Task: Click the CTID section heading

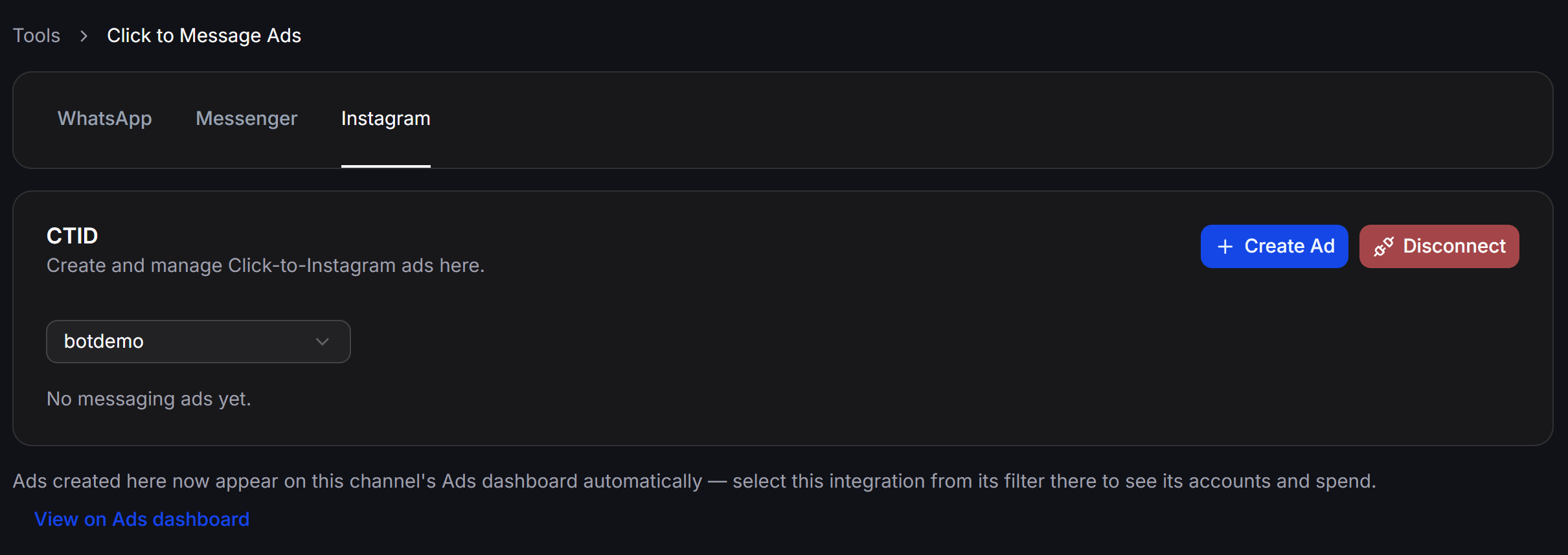Action: pos(73,236)
